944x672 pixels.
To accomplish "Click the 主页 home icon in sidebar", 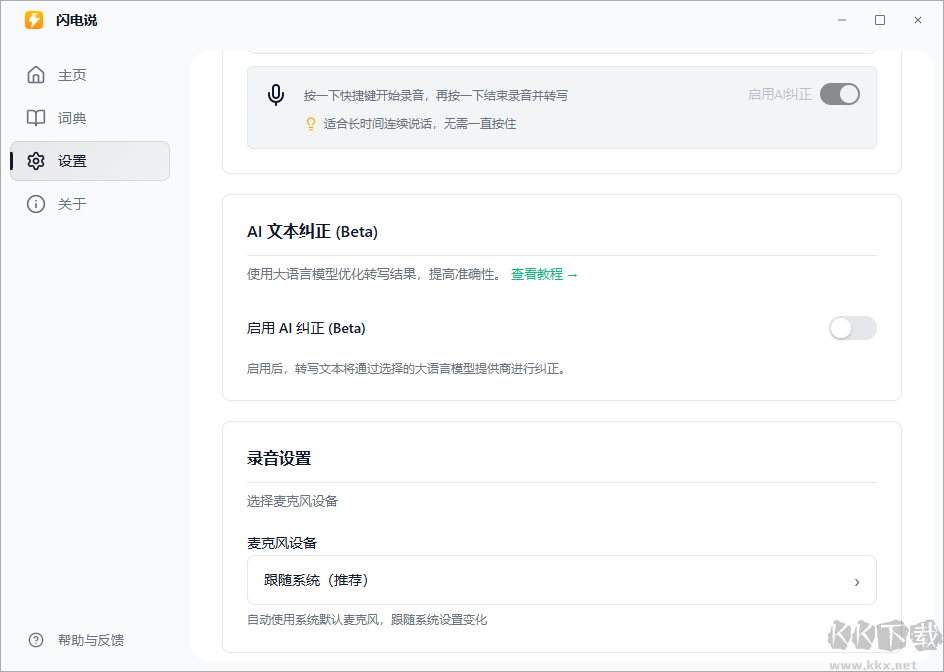I will (x=36, y=74).
